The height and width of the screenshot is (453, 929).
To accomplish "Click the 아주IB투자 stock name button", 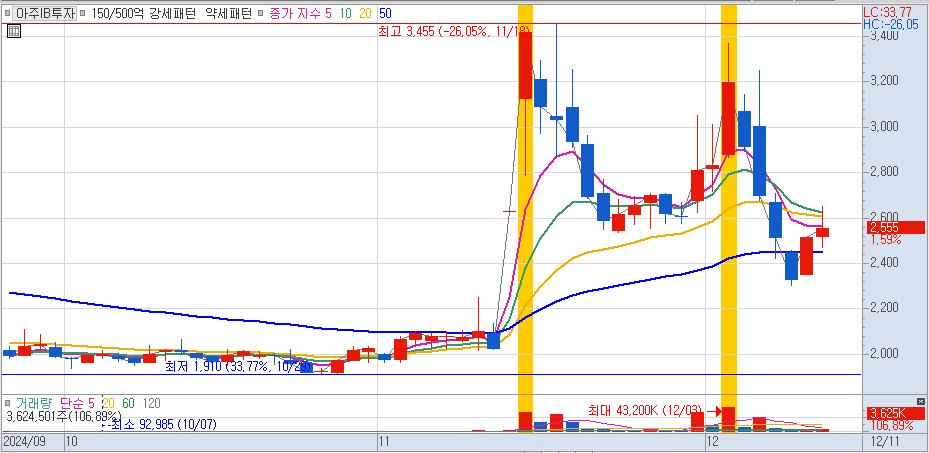I will (x=44, y=13).
